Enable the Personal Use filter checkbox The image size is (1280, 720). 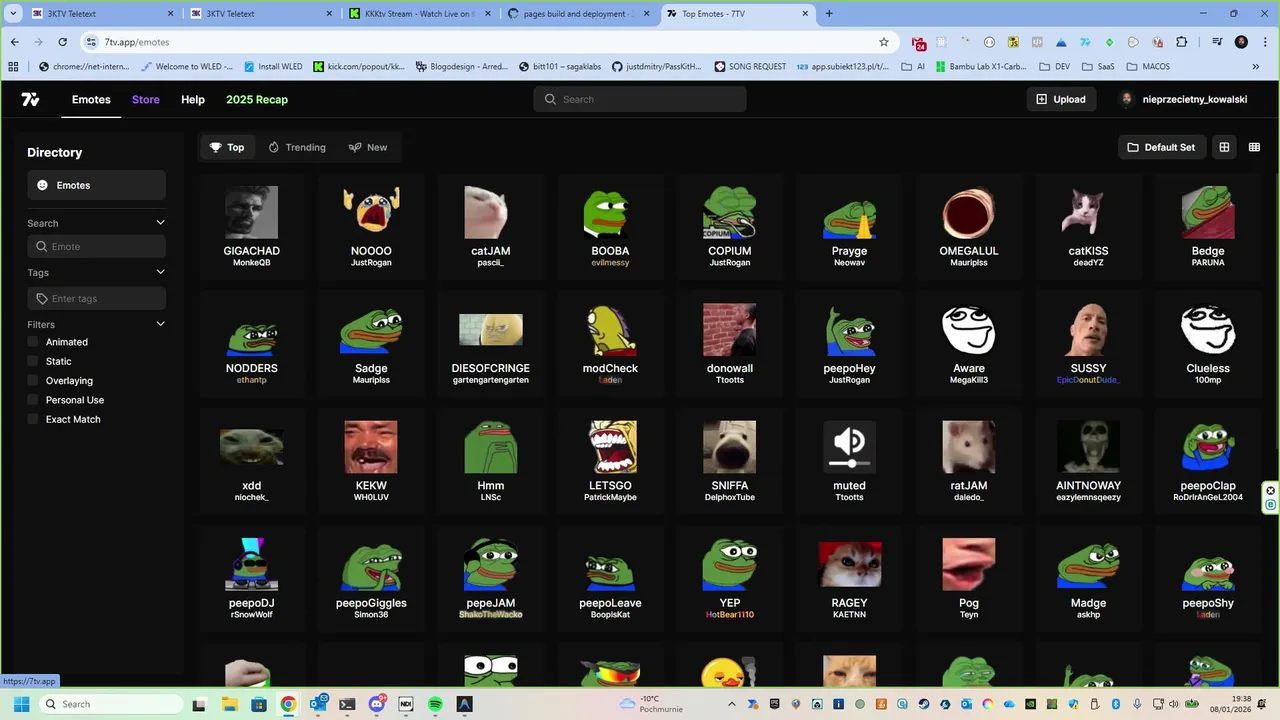pos(33,400)
